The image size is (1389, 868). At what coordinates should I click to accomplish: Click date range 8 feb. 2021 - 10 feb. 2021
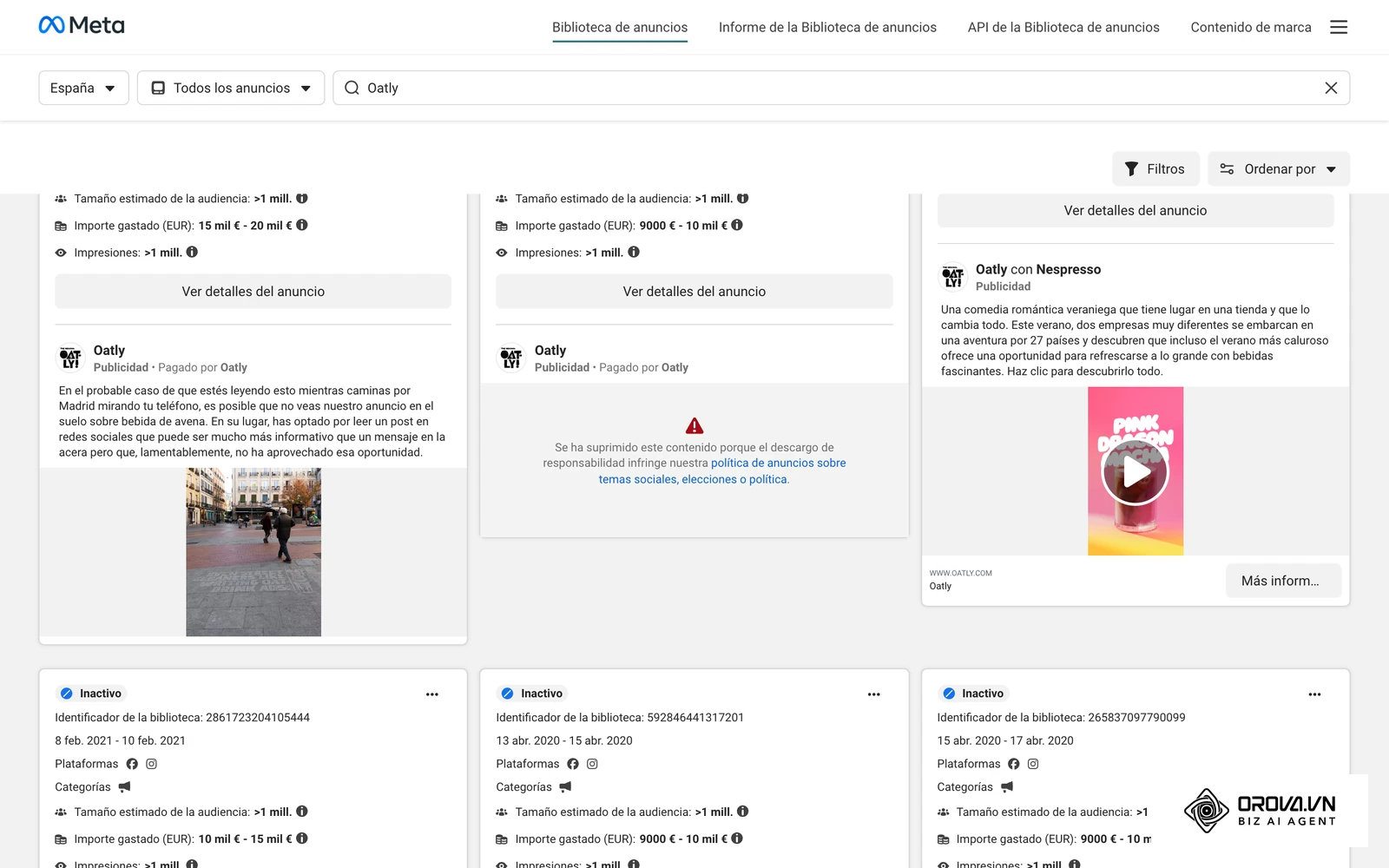coord(121,740)
